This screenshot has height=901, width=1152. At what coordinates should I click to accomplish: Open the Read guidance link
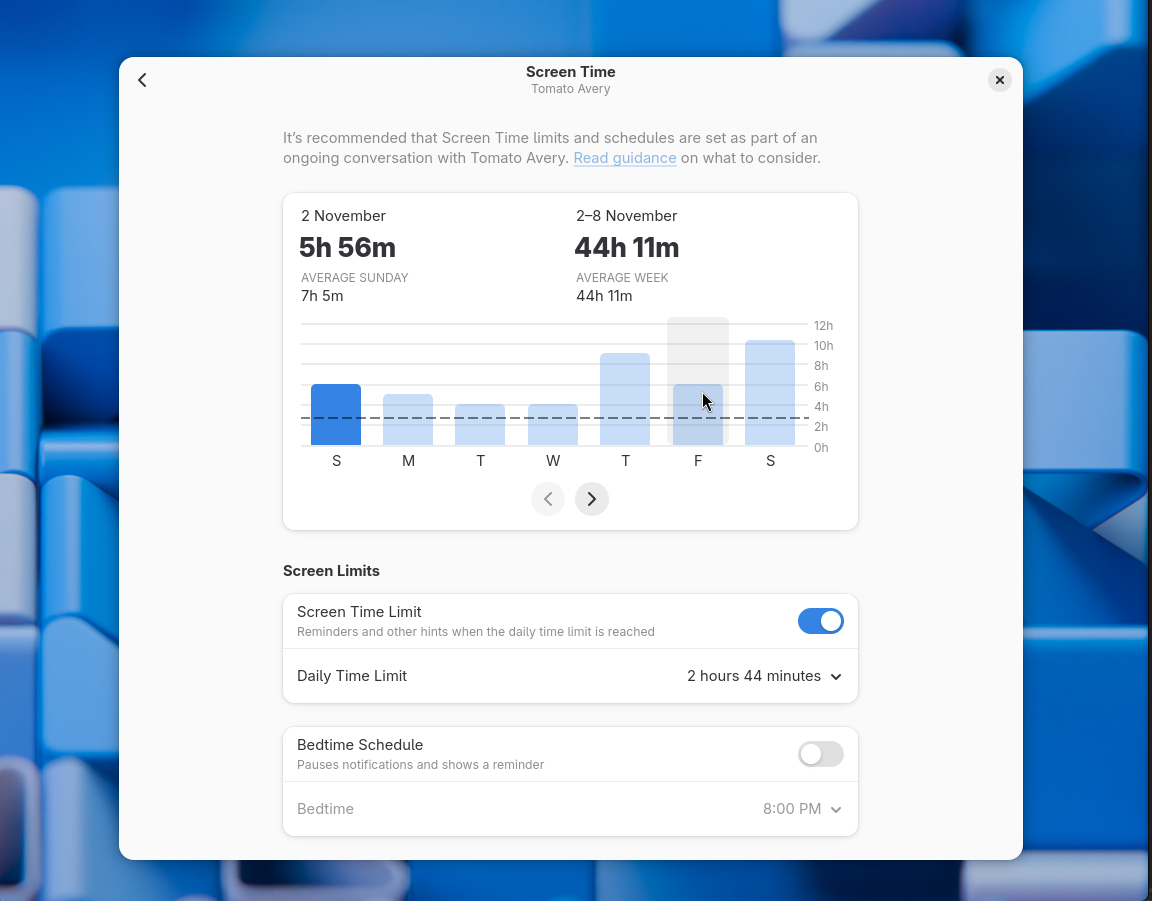[625, 158]
